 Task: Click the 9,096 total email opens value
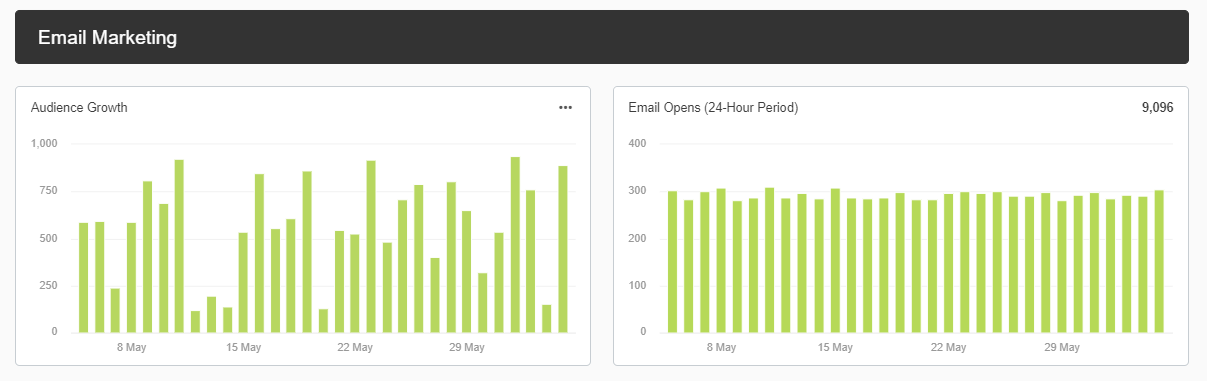point(1157,107)
